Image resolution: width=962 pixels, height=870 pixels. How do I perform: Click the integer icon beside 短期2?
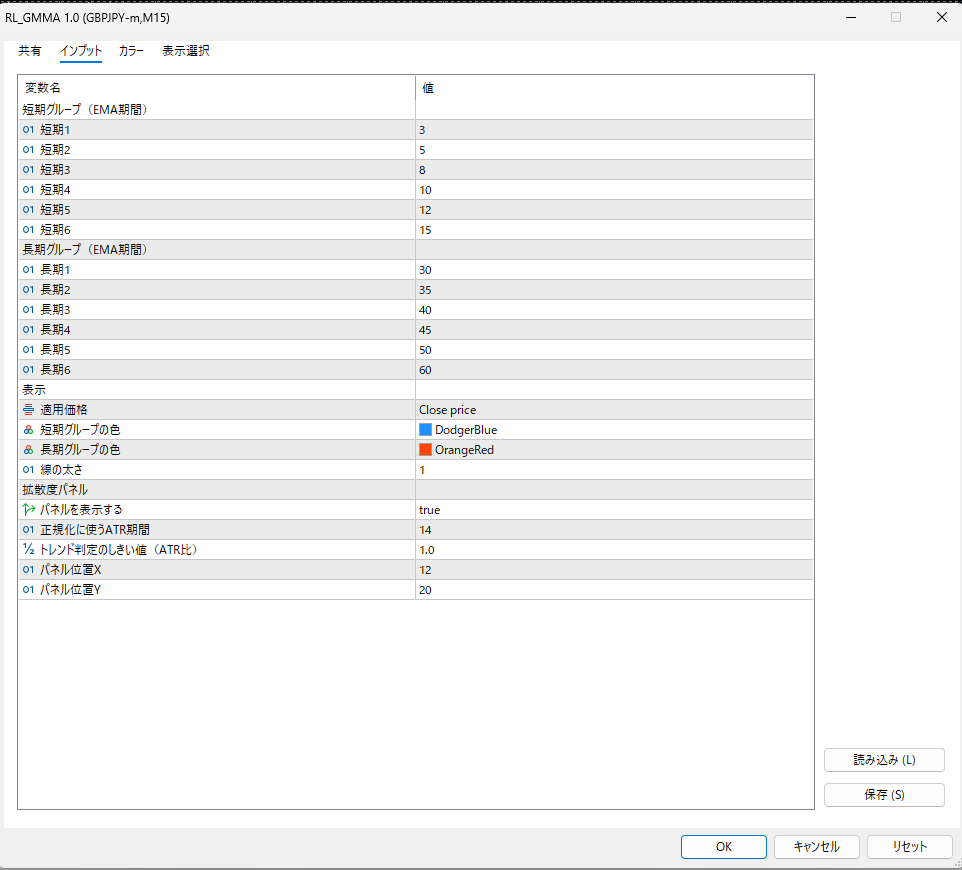pyautogui.click(x=28, y=150)
